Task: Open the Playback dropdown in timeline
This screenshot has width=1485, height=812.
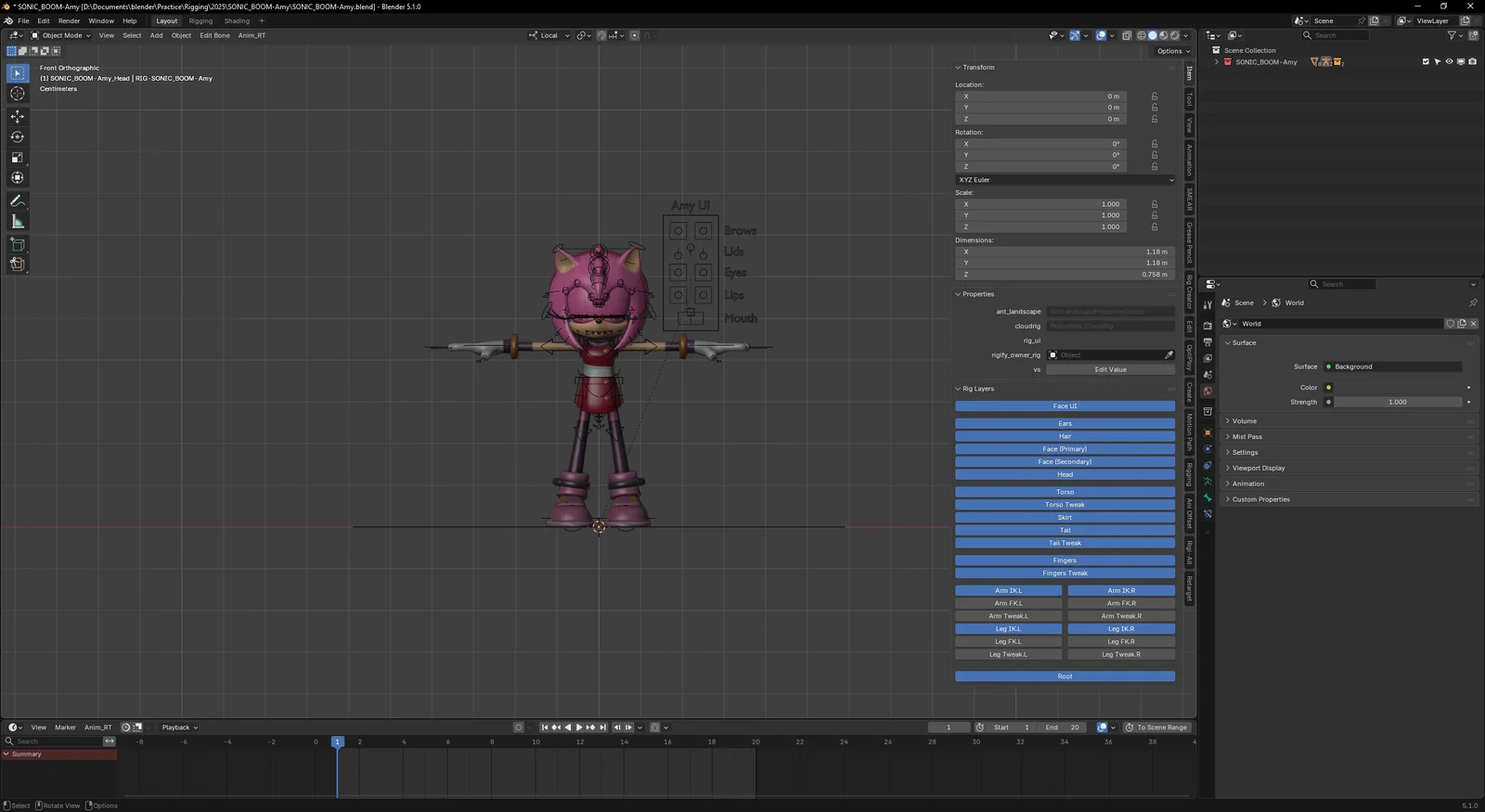Action: 179,728
